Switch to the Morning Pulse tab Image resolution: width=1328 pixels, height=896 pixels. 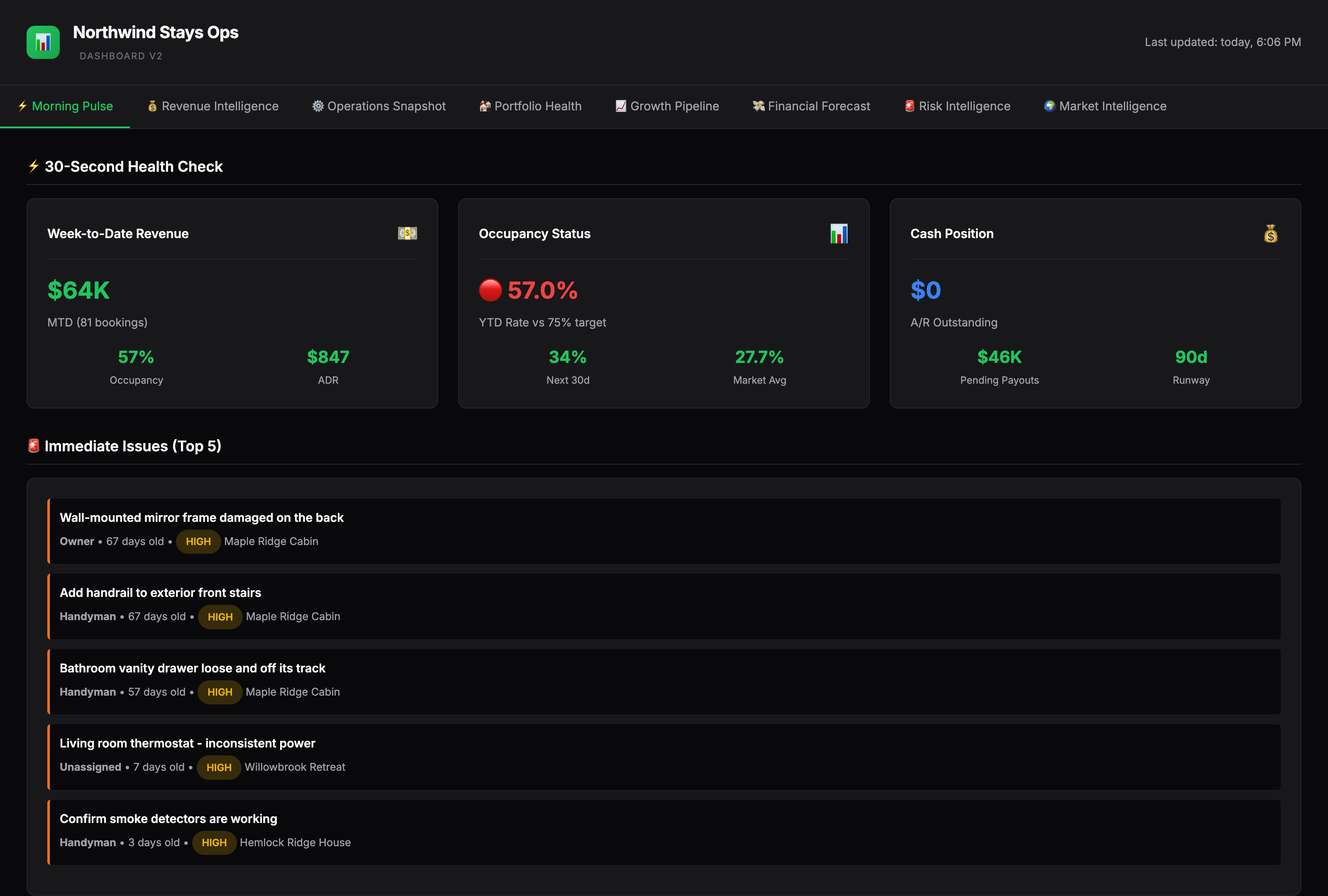[x=65, y=106]
